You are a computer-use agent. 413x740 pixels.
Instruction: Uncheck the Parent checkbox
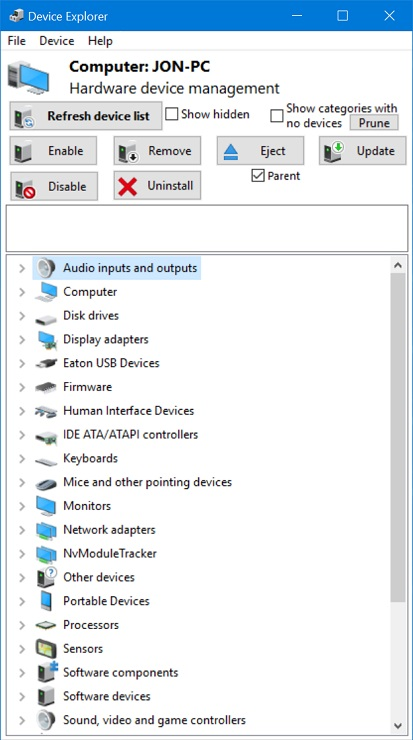point(258,176)
